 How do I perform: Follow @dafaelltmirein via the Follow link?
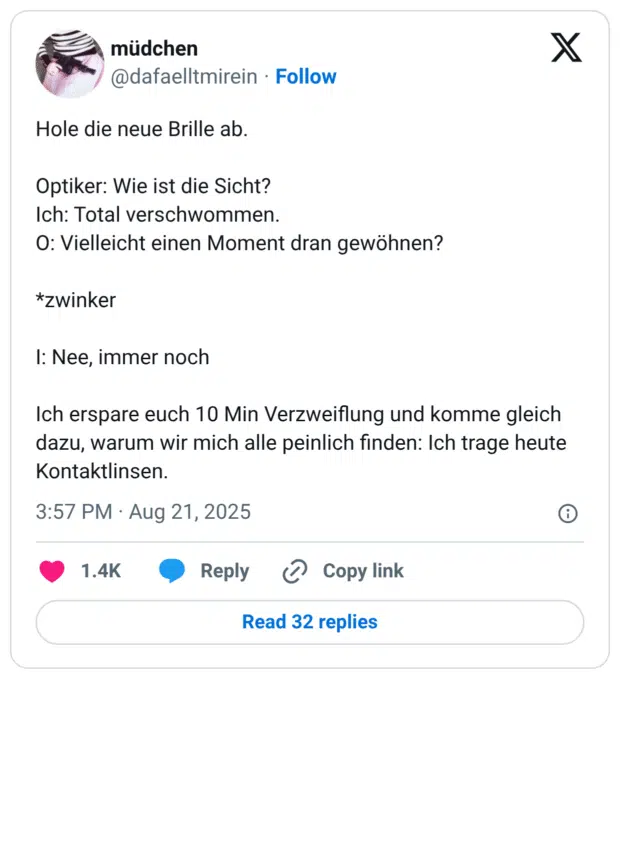point(306,76)
